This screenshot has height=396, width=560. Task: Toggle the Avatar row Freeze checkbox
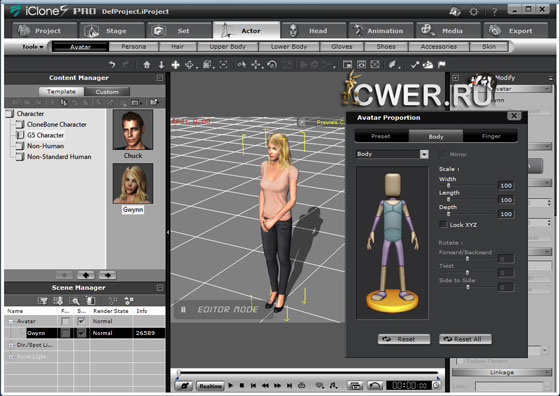tap(65, 321)
